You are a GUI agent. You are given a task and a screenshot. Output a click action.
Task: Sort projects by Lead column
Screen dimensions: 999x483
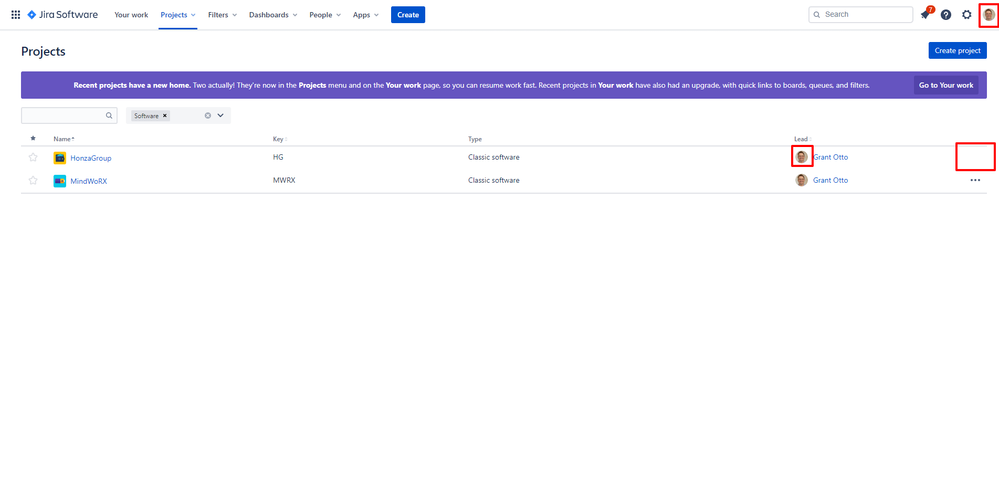802,139
